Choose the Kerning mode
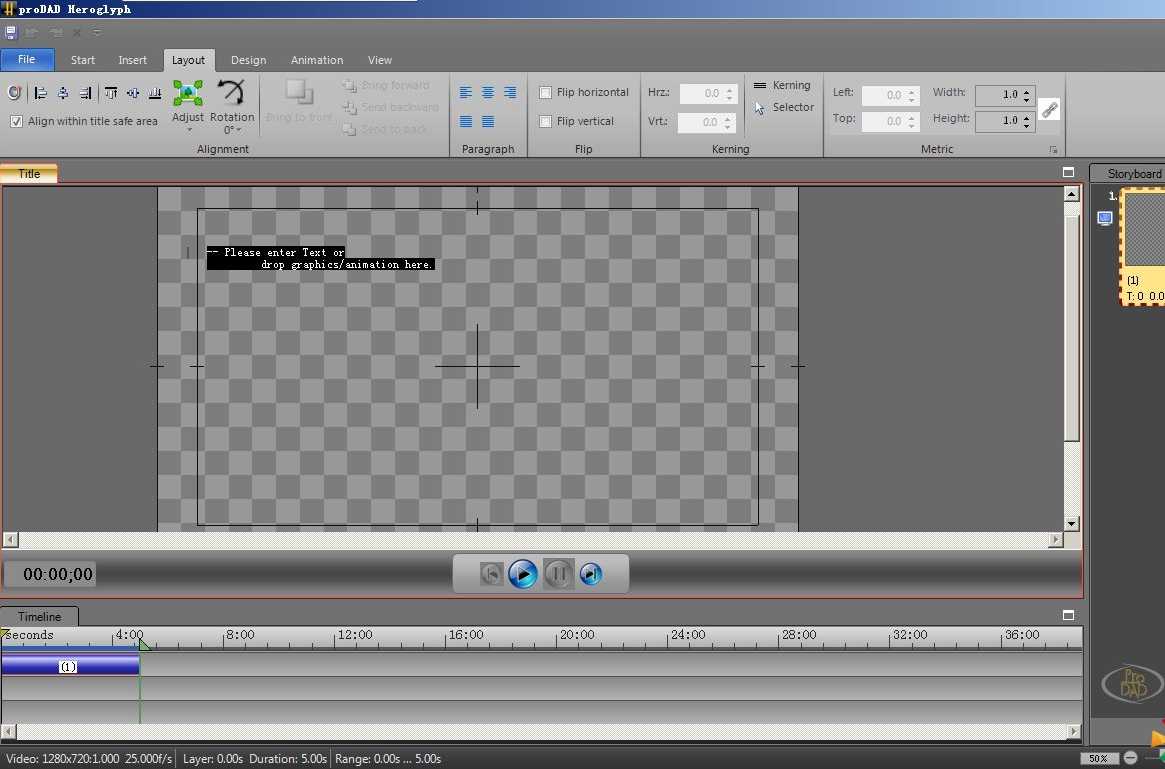Screen dimensions: 1165x769 [782, 85]
